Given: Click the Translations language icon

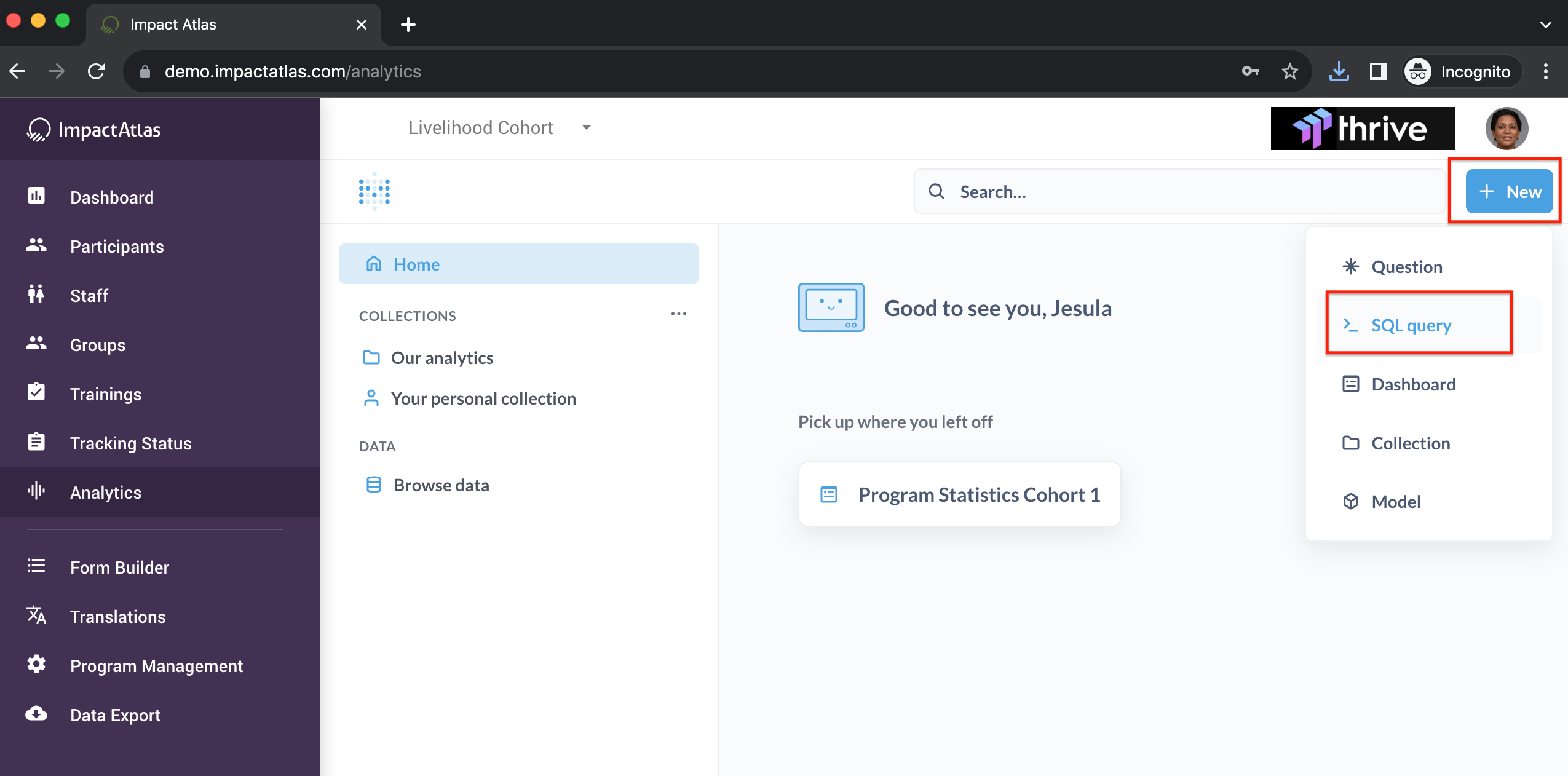Looking at the screenshot, I should 36,616.
